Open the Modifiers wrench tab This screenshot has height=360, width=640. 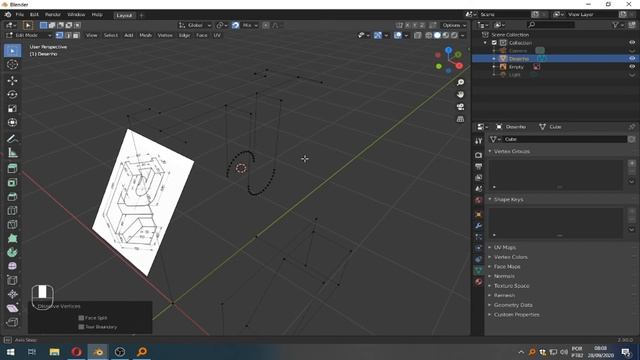coord(478,225)
